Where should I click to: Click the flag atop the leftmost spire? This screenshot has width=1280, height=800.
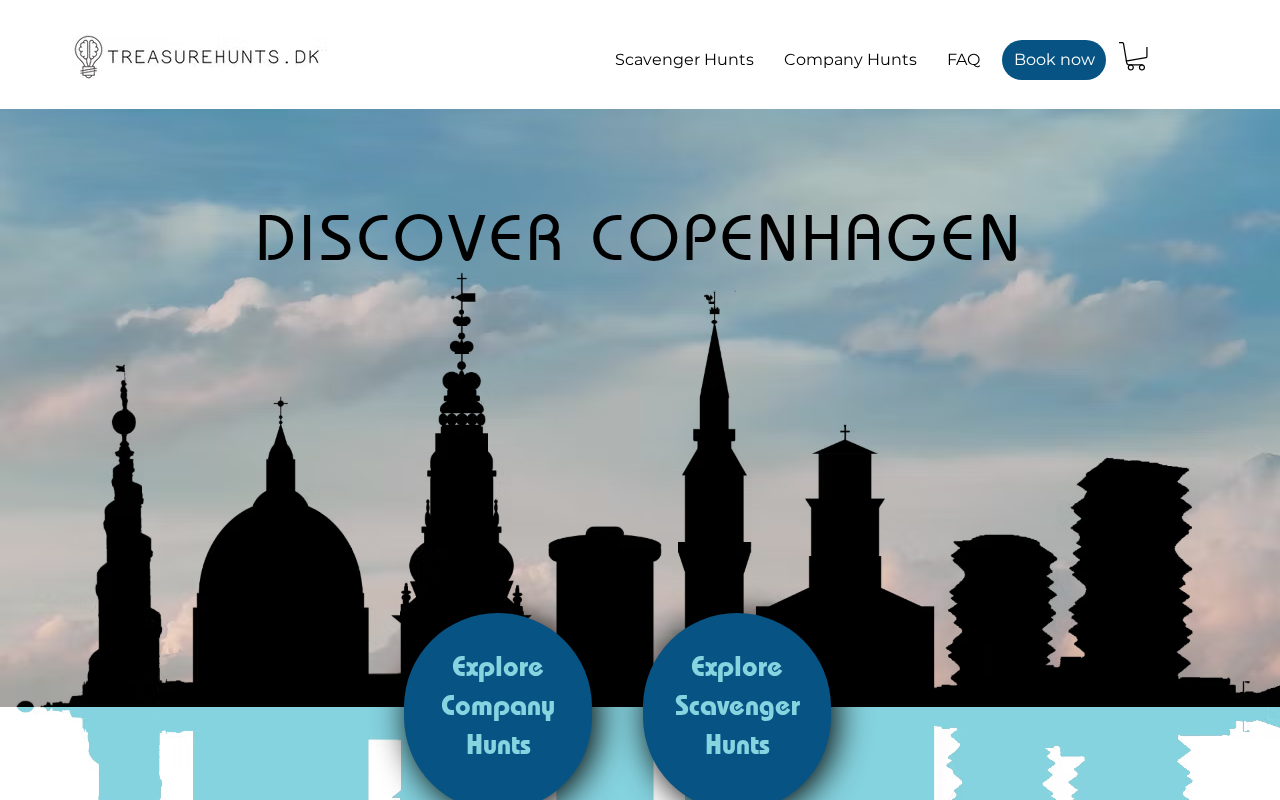[120, 369]
